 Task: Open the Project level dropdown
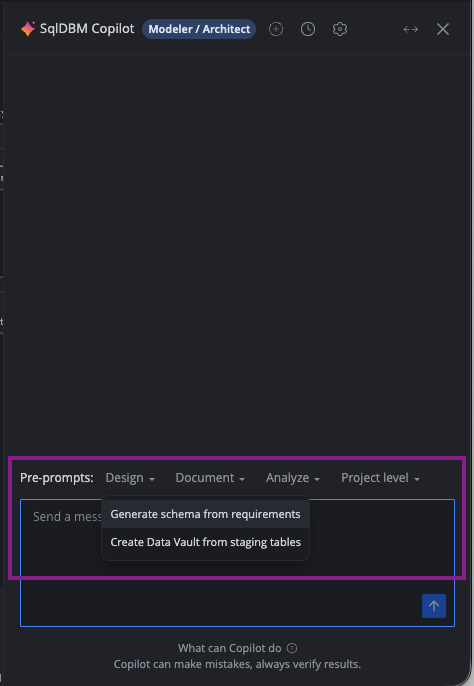coord(380,478)
